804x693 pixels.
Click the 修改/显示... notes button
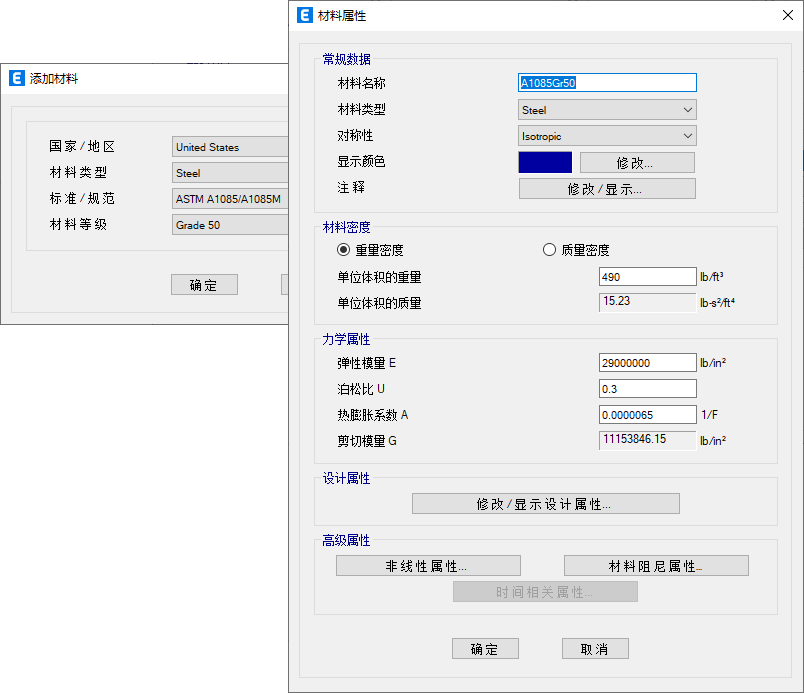[607, 189]
